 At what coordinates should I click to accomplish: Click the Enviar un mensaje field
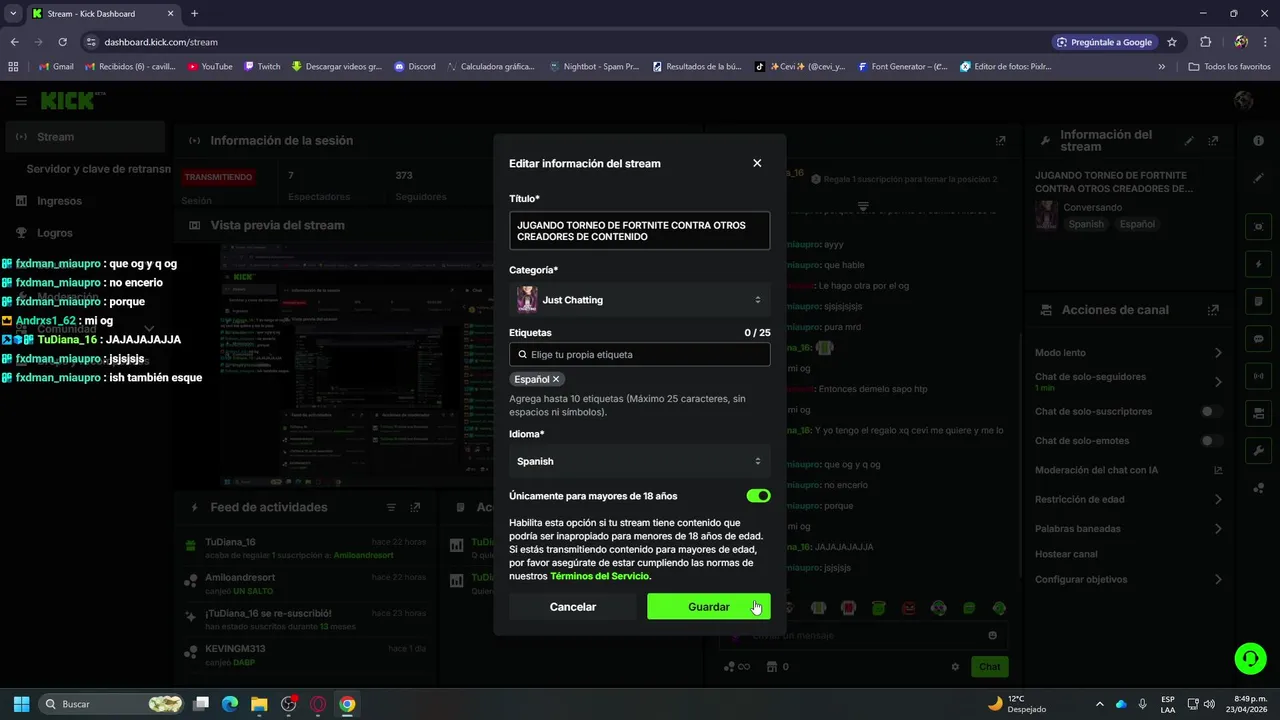(862, 635)
